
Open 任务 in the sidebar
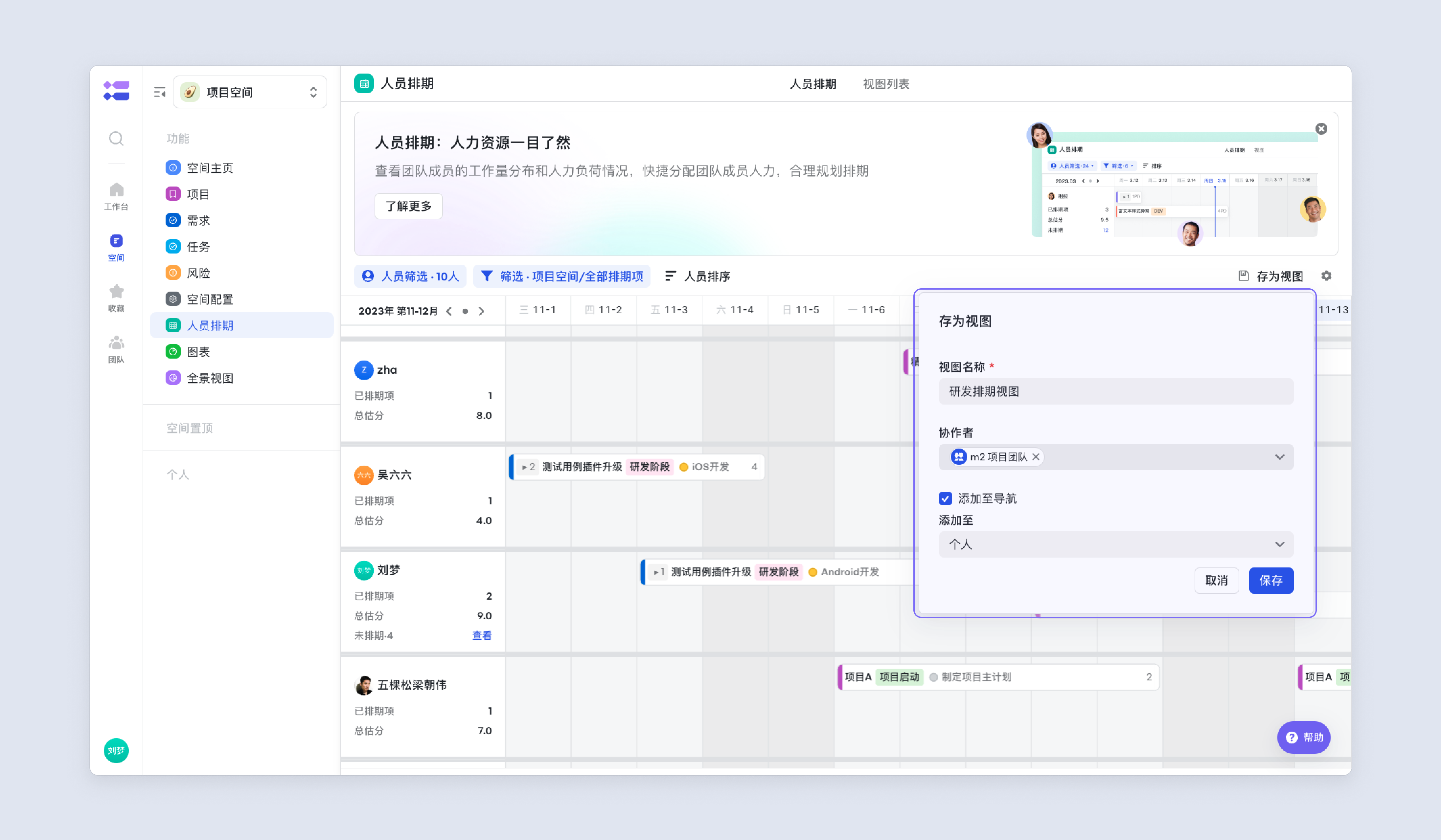[241, 246]
